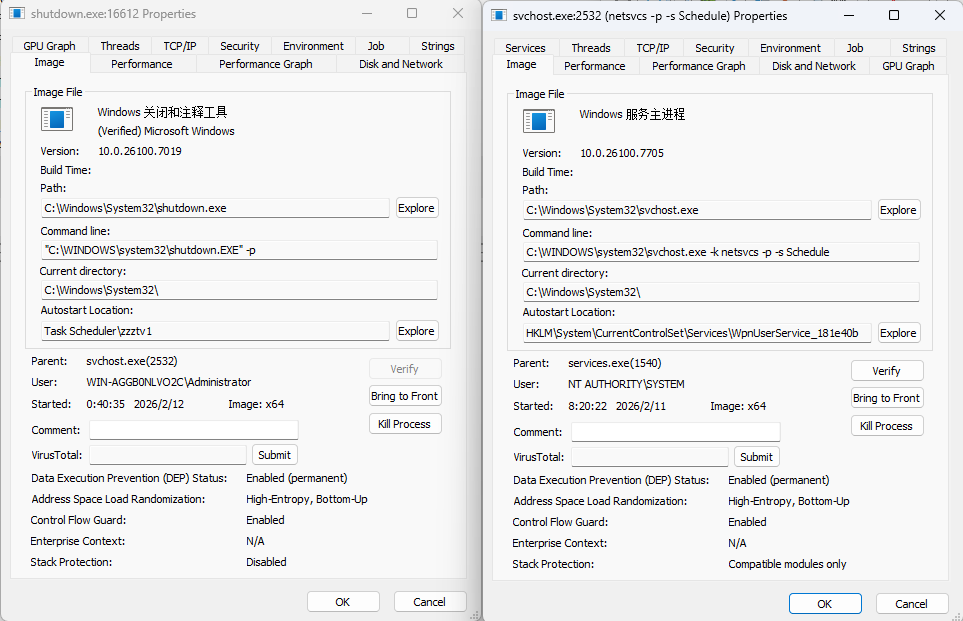Click the Comment field in shutdown.exe Properties
Image resolution: width=963 pixels, height=621 pixels.
point(193,430)
